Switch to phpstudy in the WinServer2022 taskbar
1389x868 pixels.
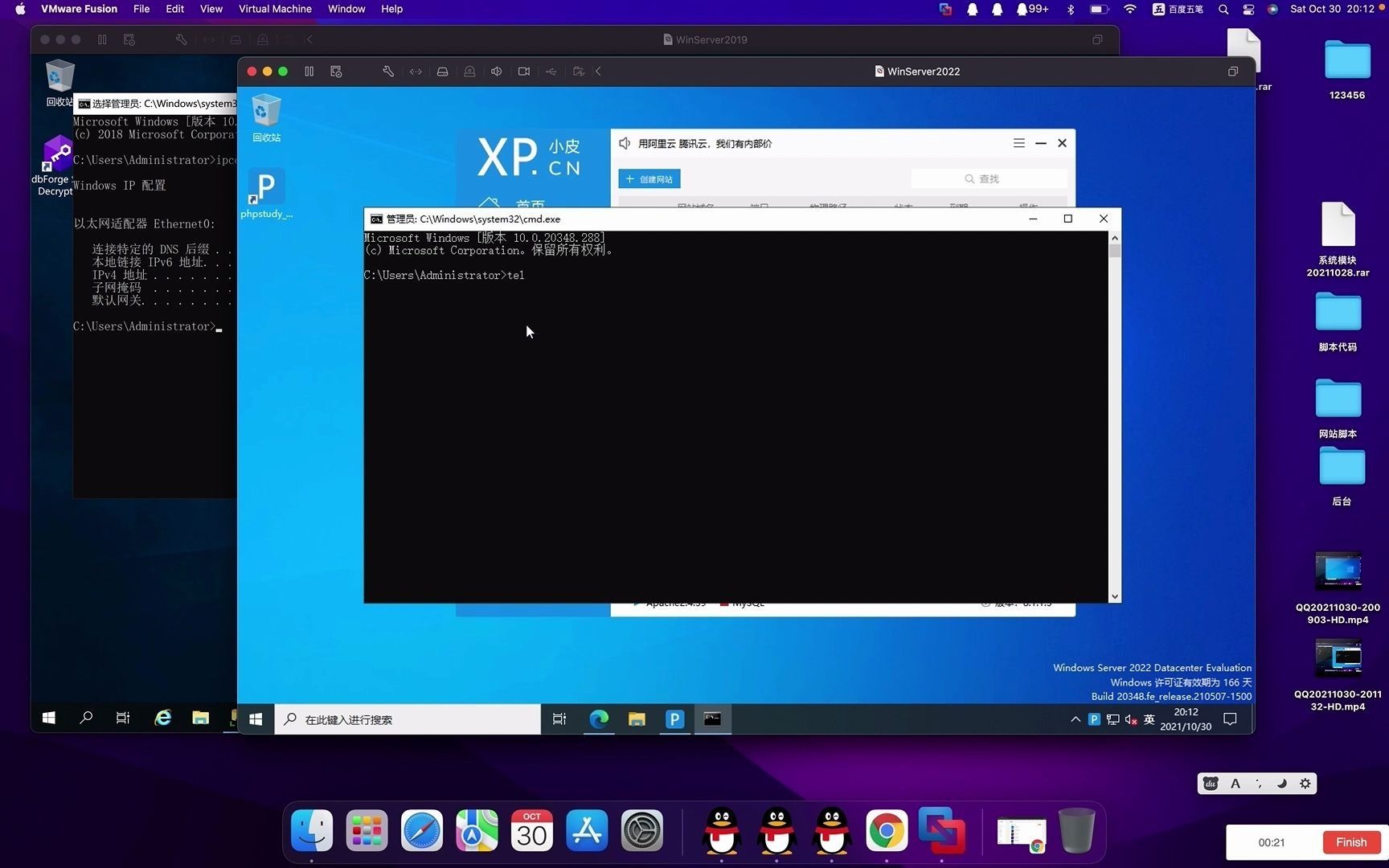click(674, 719)
